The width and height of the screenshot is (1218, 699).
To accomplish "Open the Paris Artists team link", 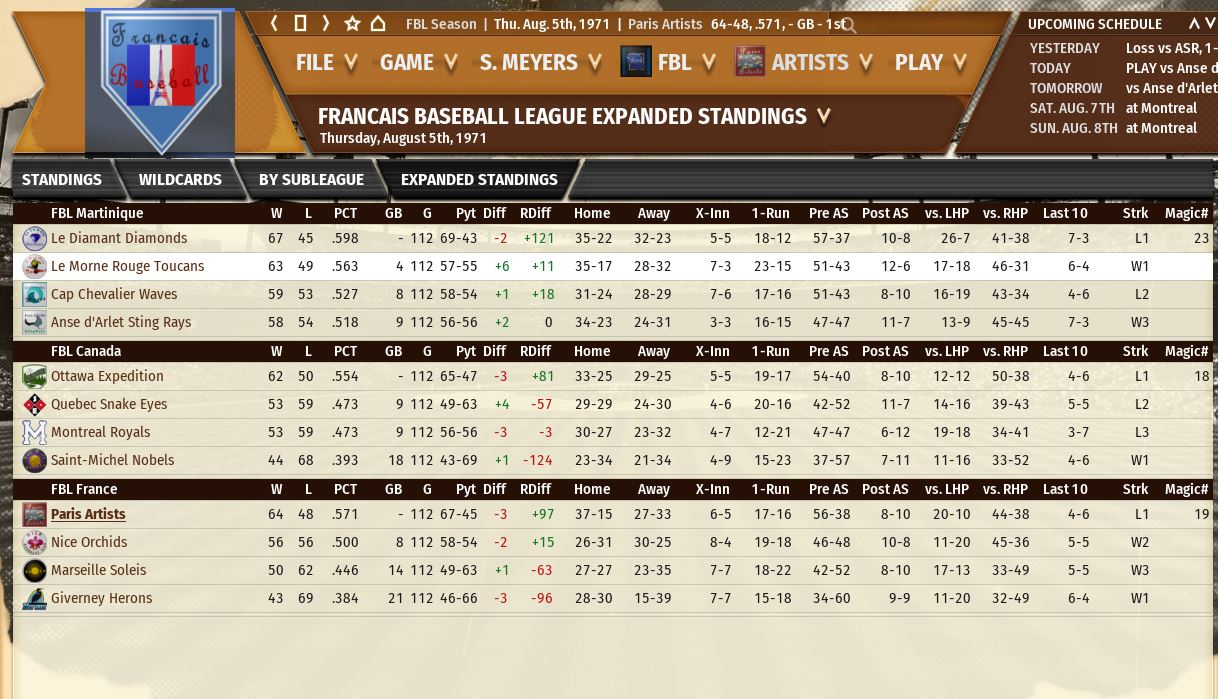I will (88, 514).
